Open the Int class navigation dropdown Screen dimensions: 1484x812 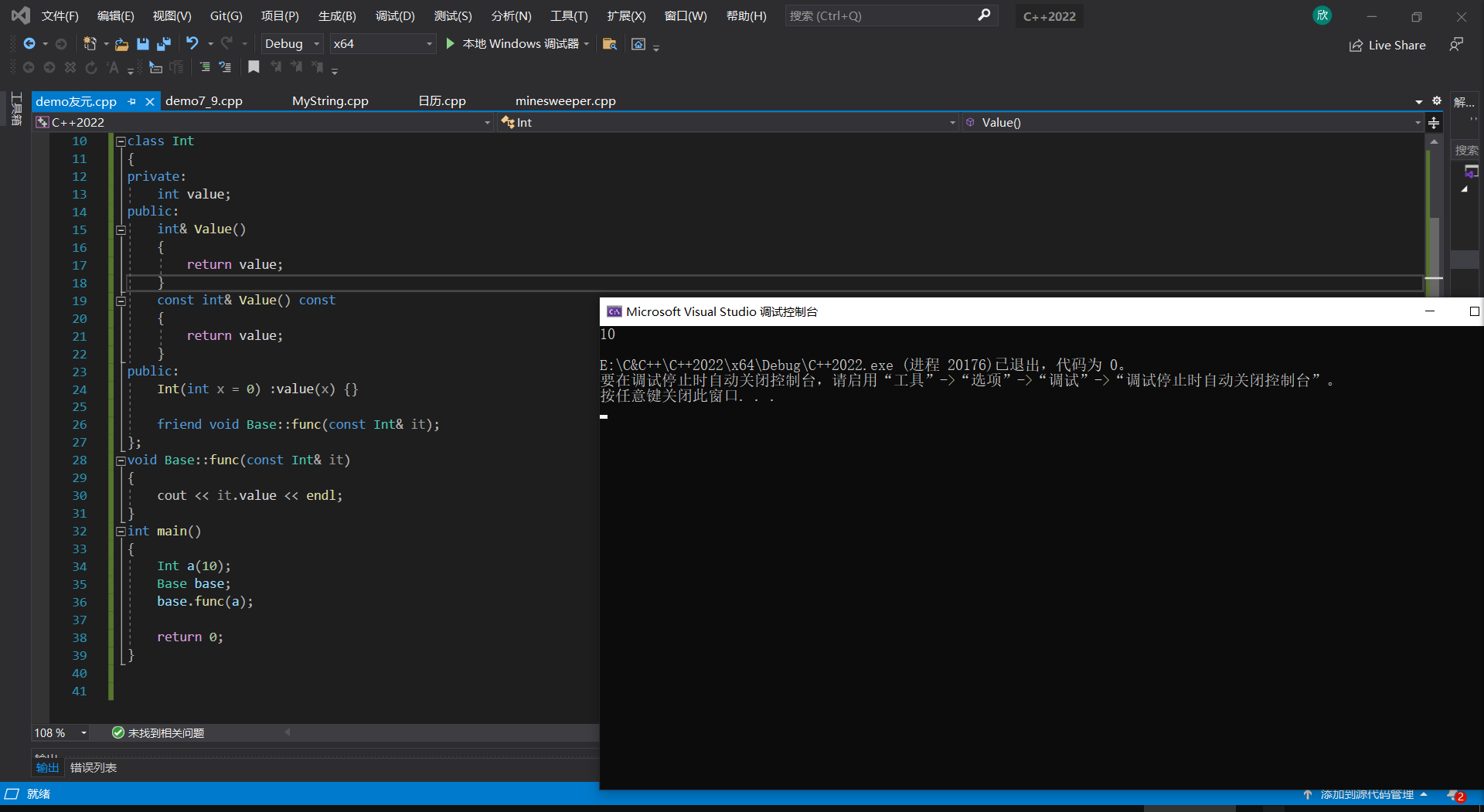pyautogui.click(x=728, y=123)
